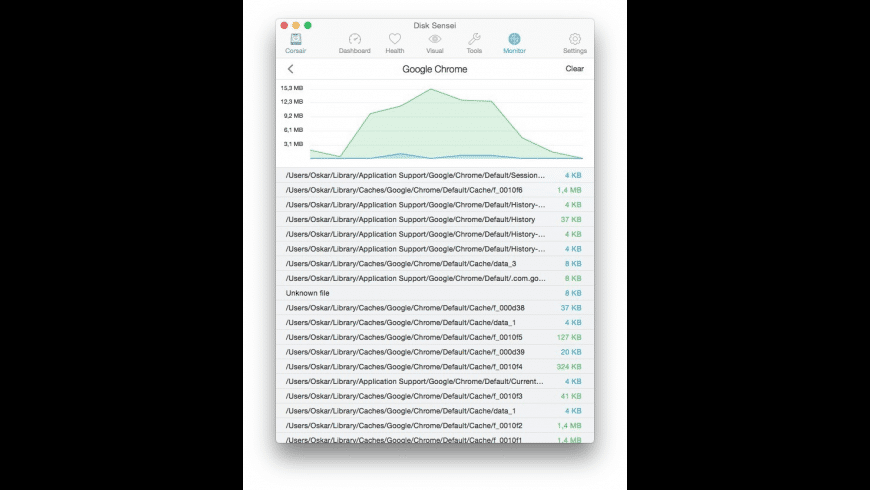This screenshot has width=870, height=490.
Task: Select the Cache/f_0010f5 127 KB row
Action: click(434, 337)
